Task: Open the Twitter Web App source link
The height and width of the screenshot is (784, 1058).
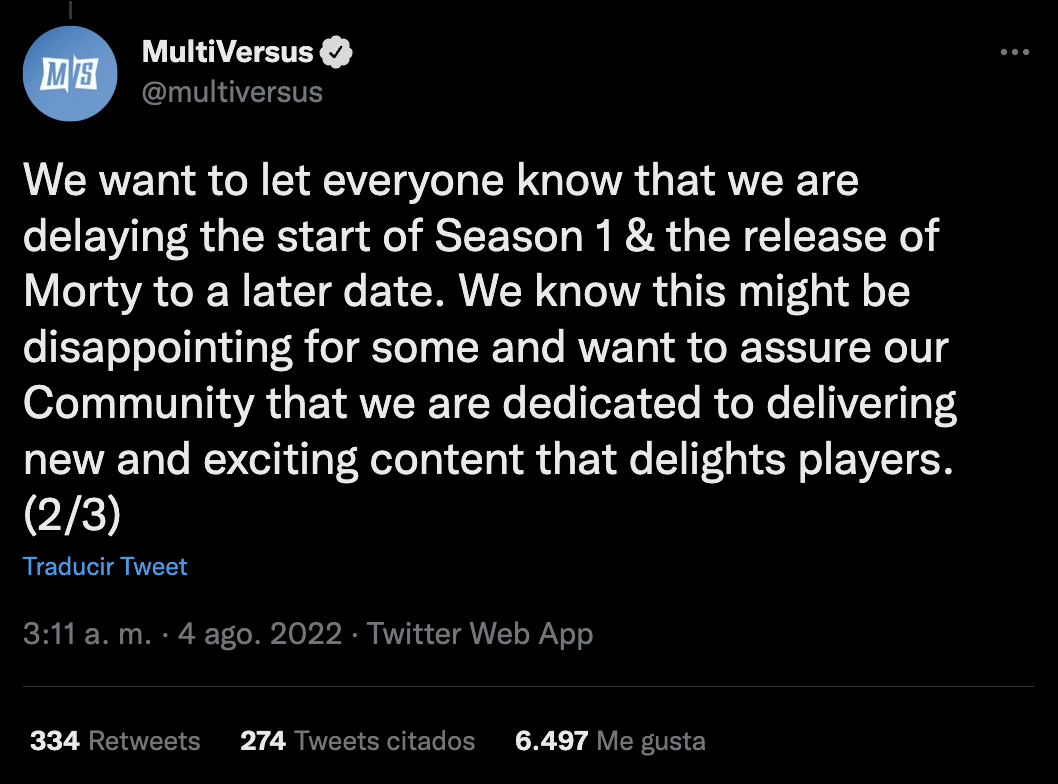Action: (480, 634)
